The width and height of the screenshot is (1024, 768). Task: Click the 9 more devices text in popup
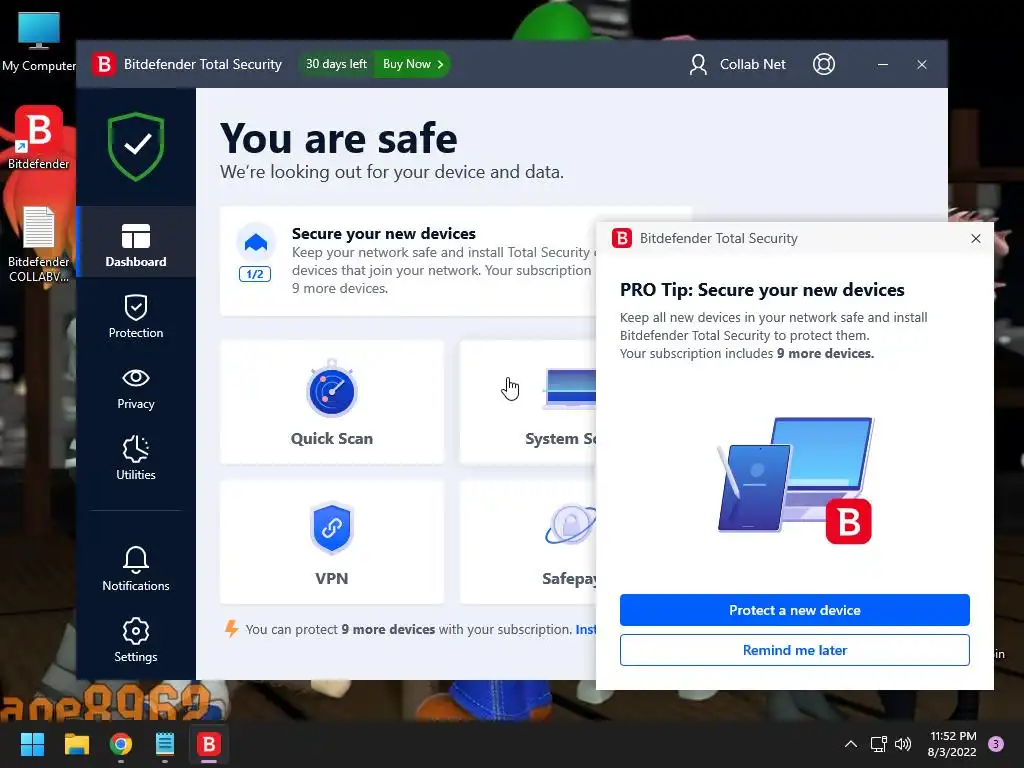(825, 353)
